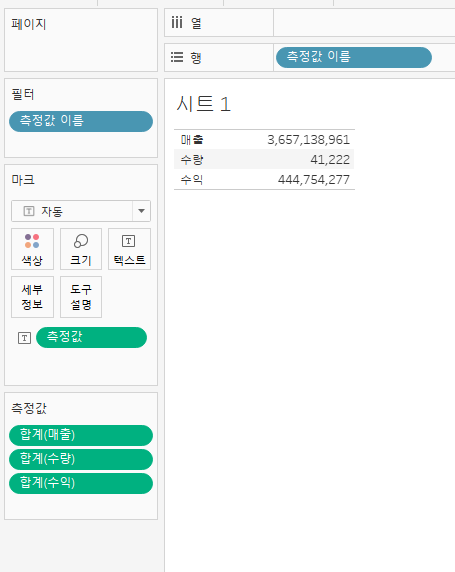The image size is (455, 572).
Task: Click the 열 columns shelf icon
Action: (177, 23)
